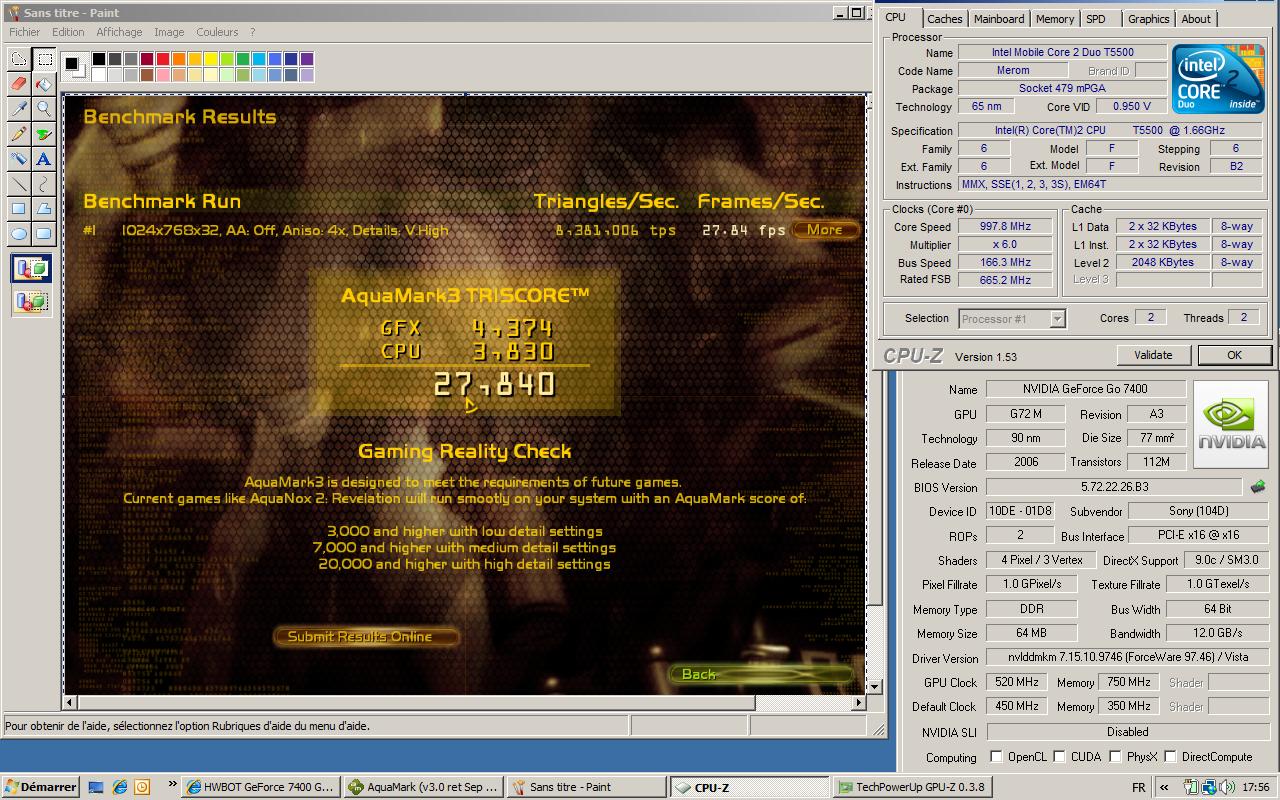Screen dimensions: 1280x800
Task: Click the CPU-Z Specification field
Action: pos(1110,130)
